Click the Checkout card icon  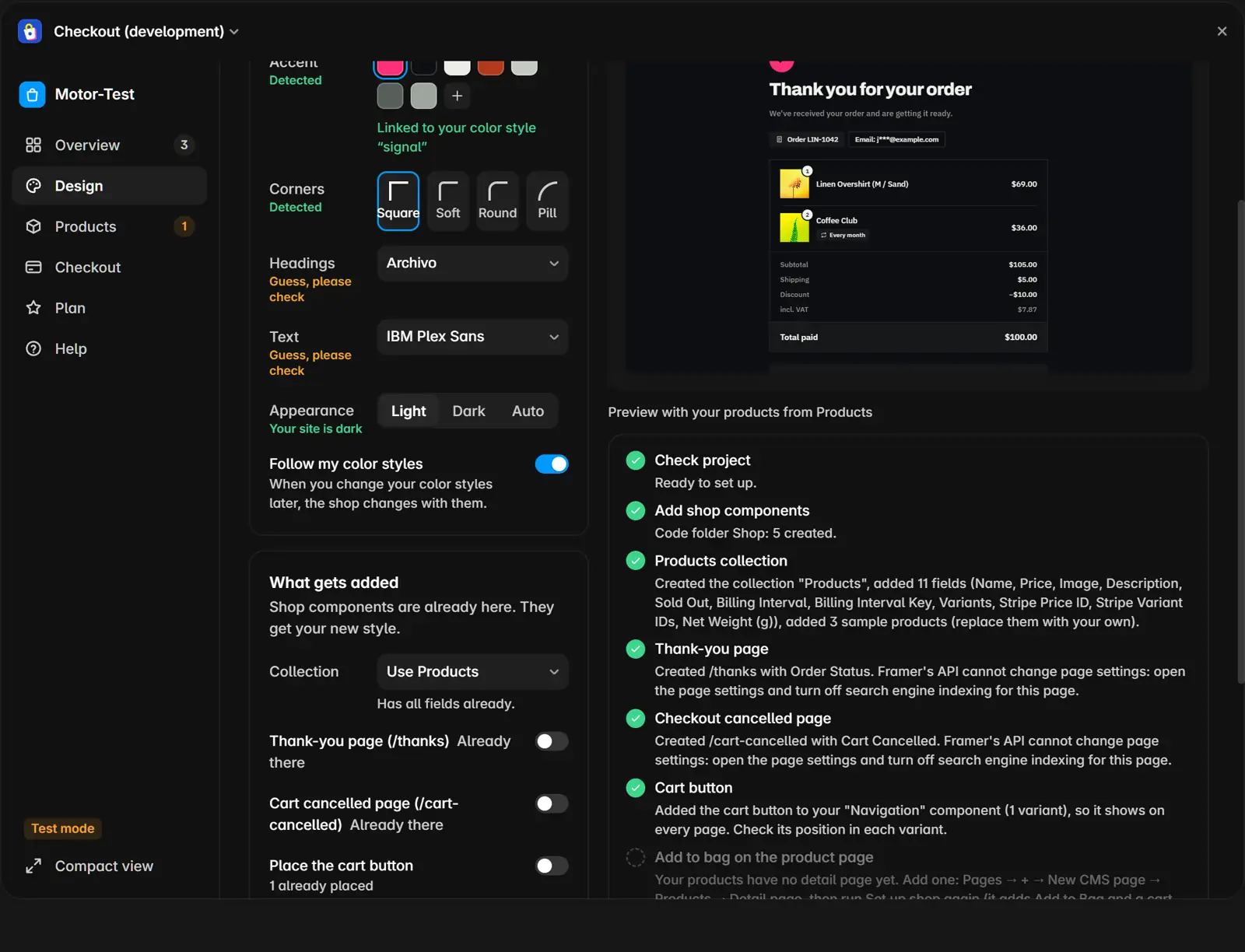click(x=33, y=267)
